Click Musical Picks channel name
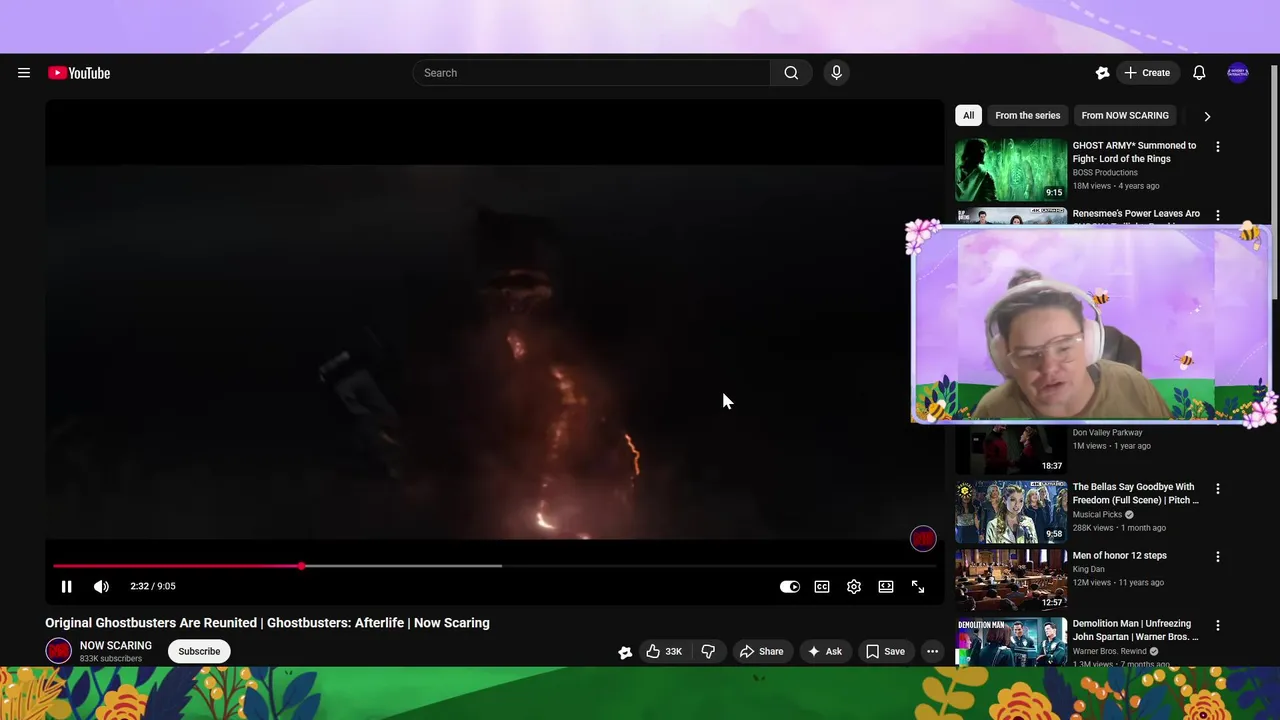This screenshot has width=1280, height=720. click(1098, 515)
